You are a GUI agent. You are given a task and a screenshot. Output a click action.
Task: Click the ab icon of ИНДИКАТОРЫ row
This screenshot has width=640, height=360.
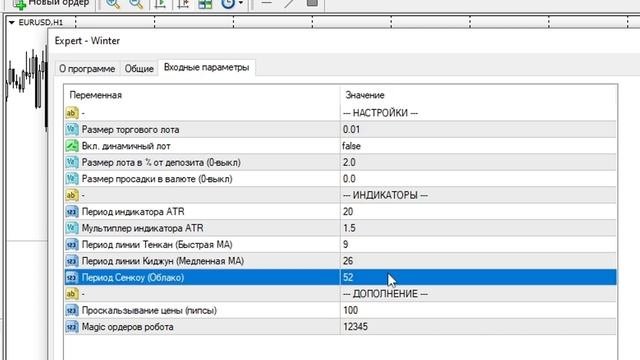pos(72,195)
